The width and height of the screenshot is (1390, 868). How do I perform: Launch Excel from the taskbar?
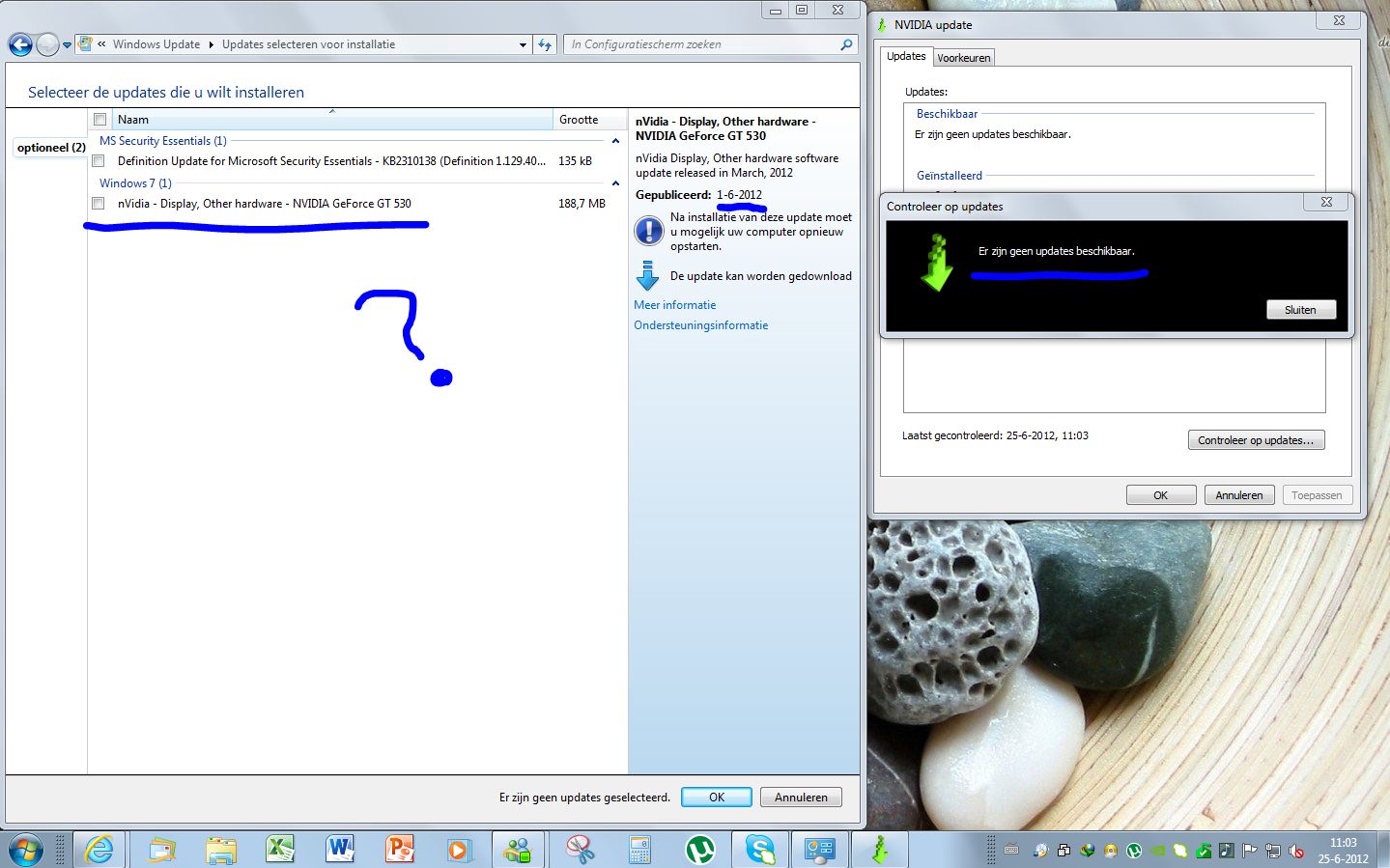pos(280,850)
